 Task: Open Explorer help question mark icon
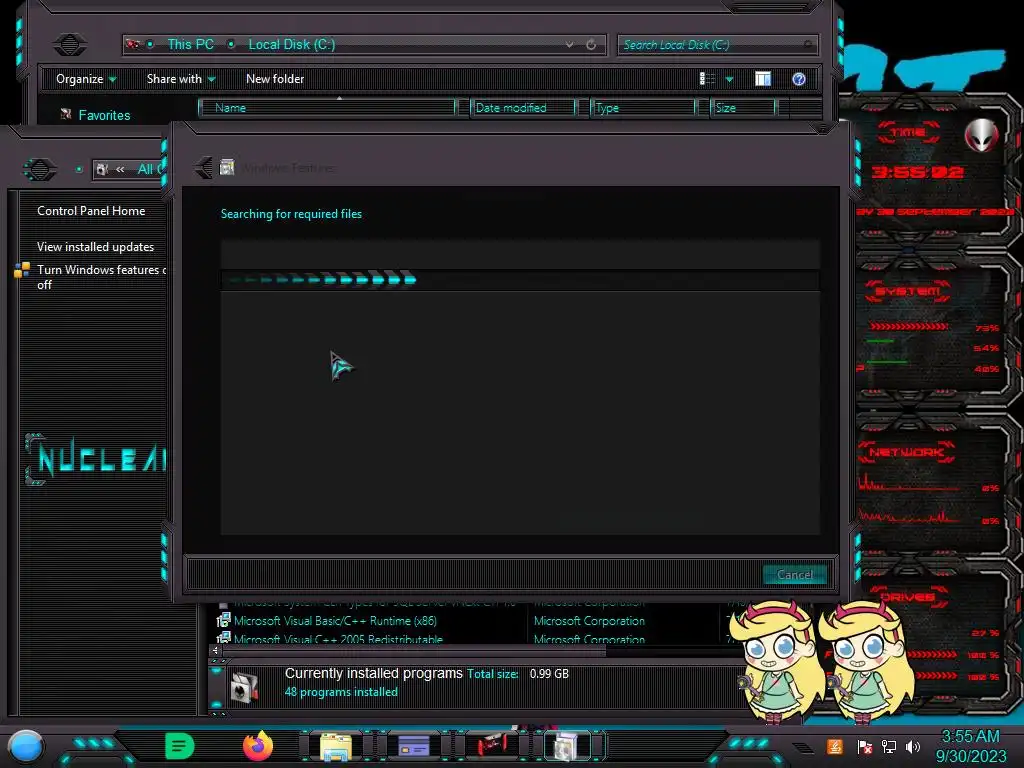[799, 79]
